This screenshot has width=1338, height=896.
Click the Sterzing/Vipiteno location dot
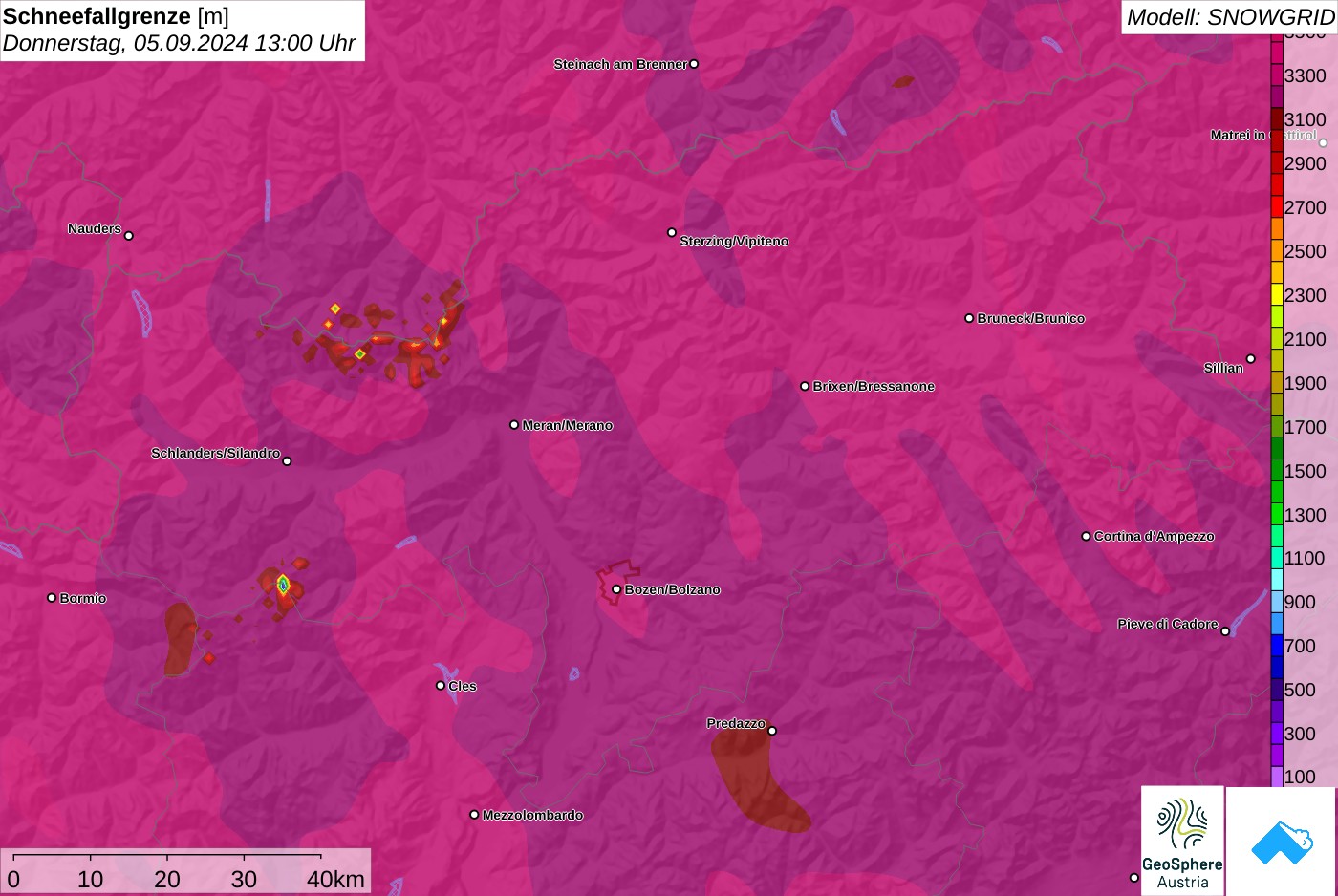coord(672,232)
